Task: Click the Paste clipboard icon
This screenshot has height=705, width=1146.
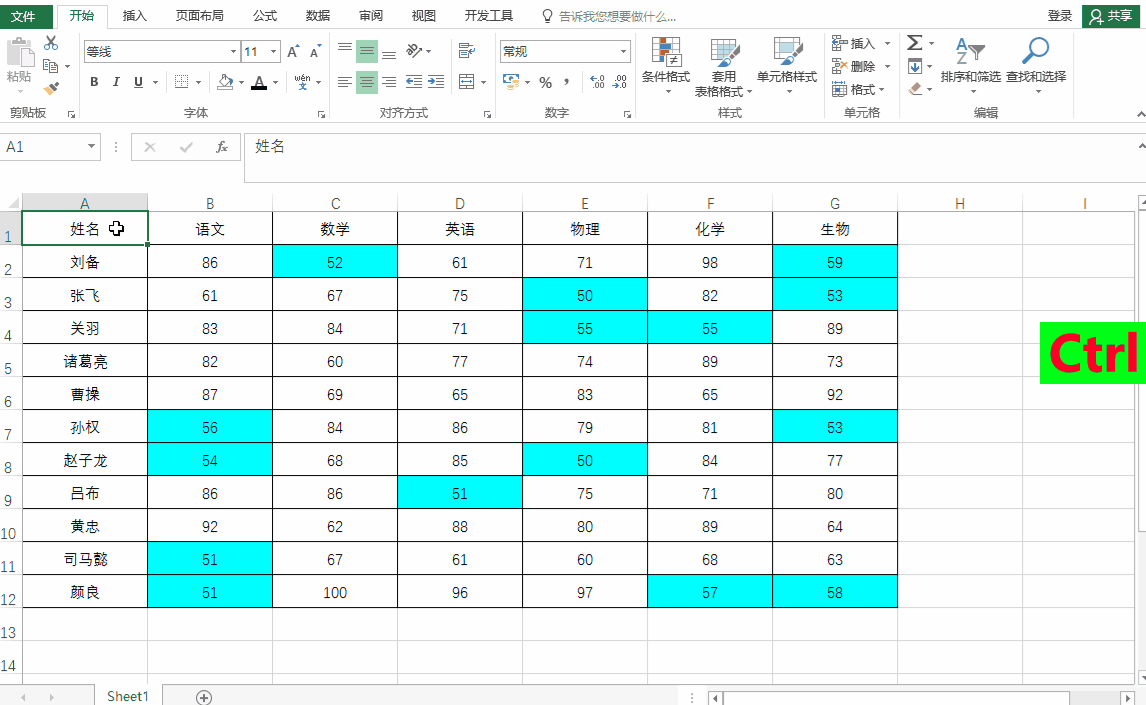Action: point(20,53)
